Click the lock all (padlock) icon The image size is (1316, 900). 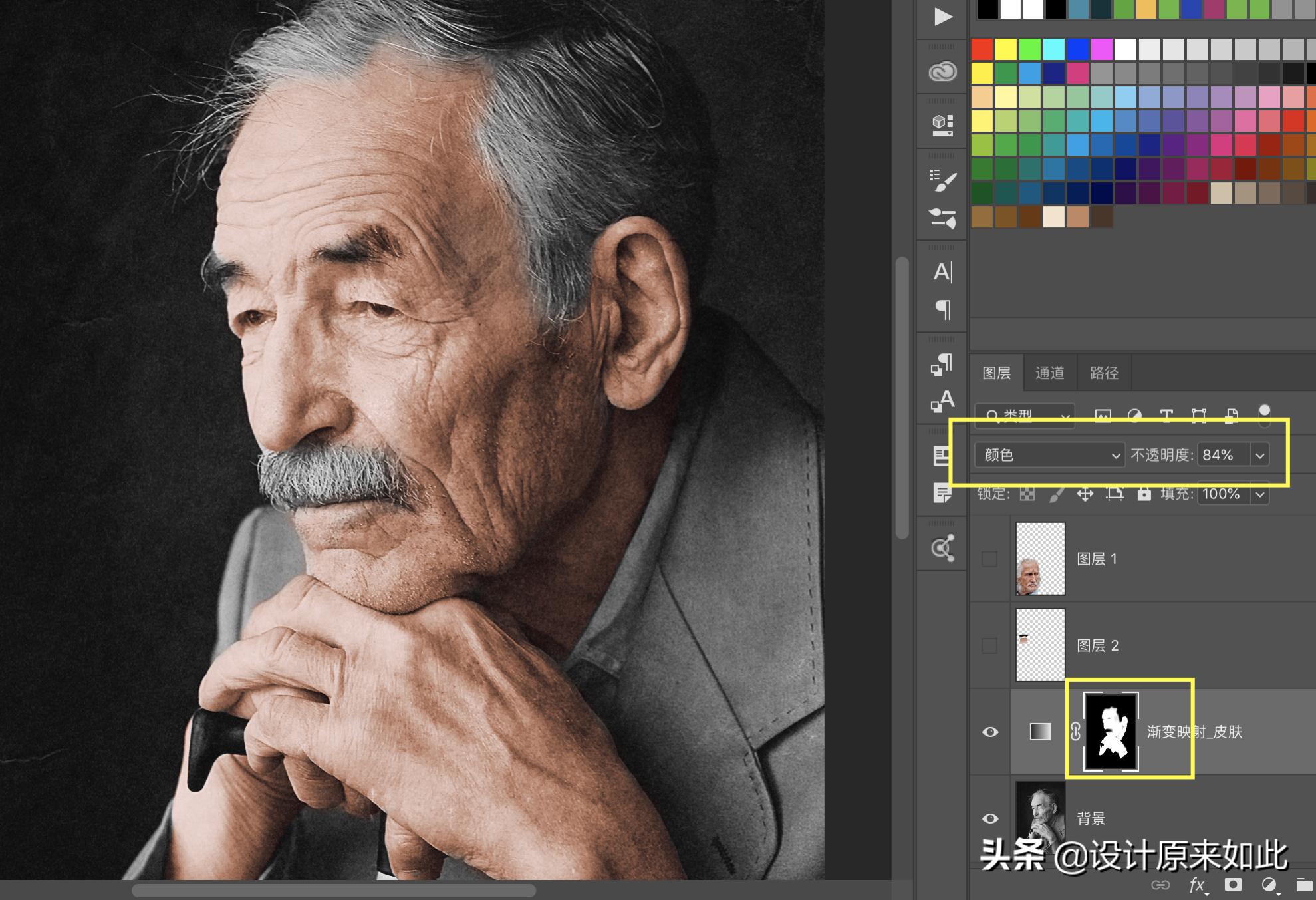tap(1144, 494)
